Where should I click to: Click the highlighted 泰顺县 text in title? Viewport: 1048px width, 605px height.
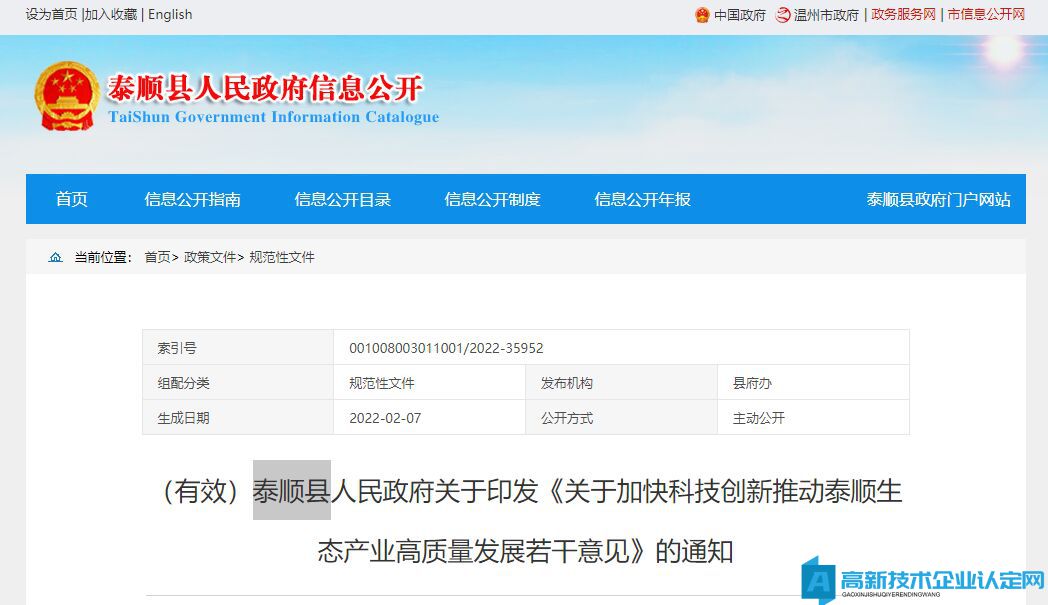coord(291,491)
